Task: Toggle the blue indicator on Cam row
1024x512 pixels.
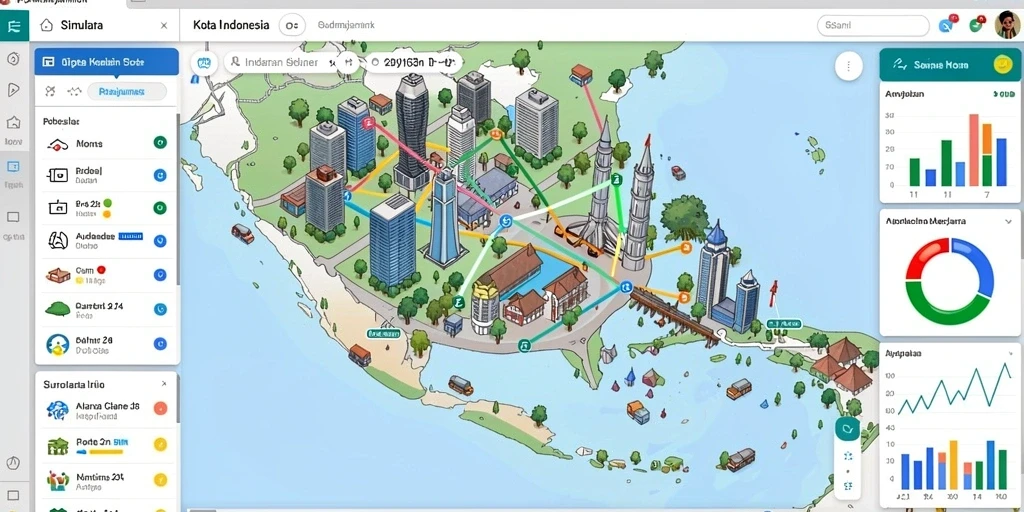Action: 160,275
